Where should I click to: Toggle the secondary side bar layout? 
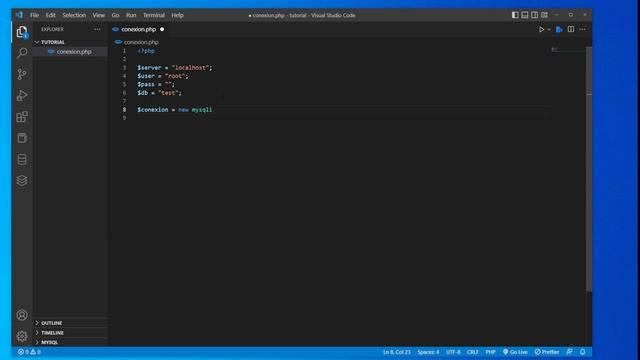click(x=535, y=15)
